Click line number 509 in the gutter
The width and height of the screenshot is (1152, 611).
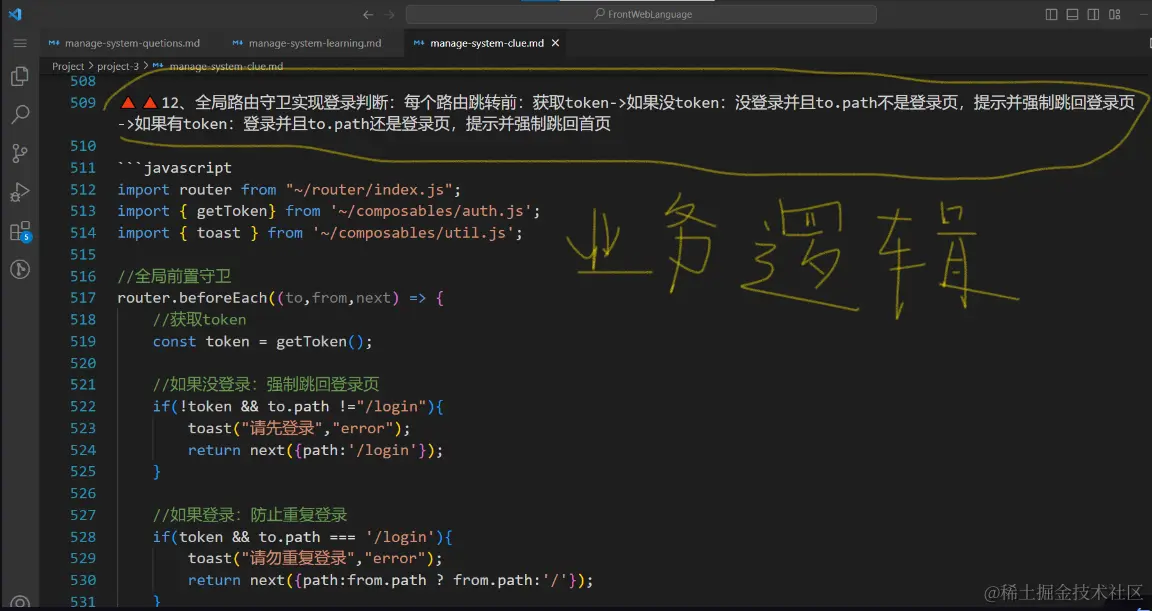click(x=83, y=103)
